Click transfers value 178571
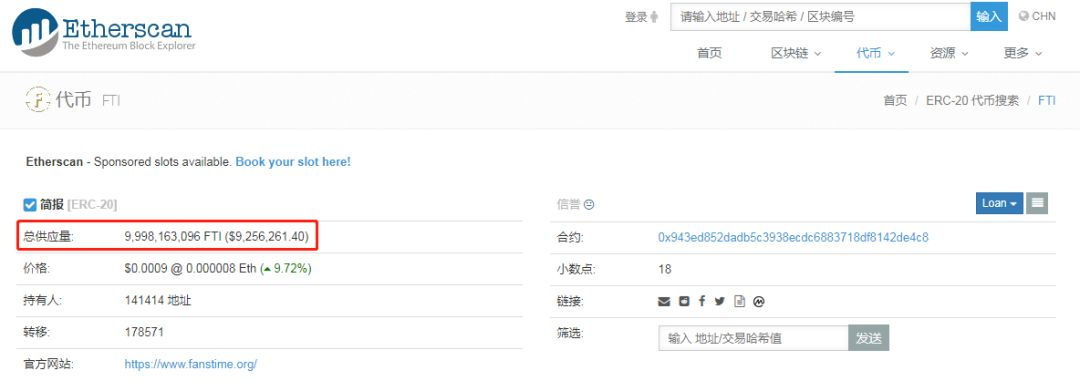 coord(144,332)
